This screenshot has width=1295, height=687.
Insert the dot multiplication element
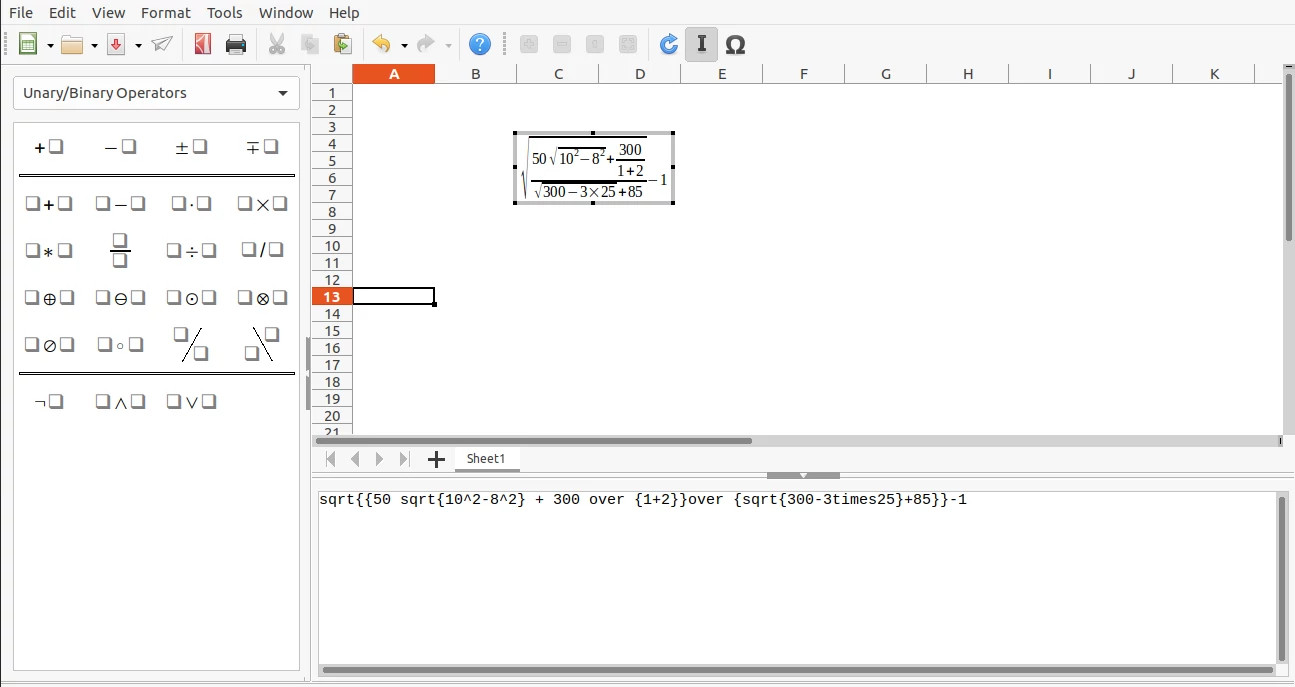point(191,204)
